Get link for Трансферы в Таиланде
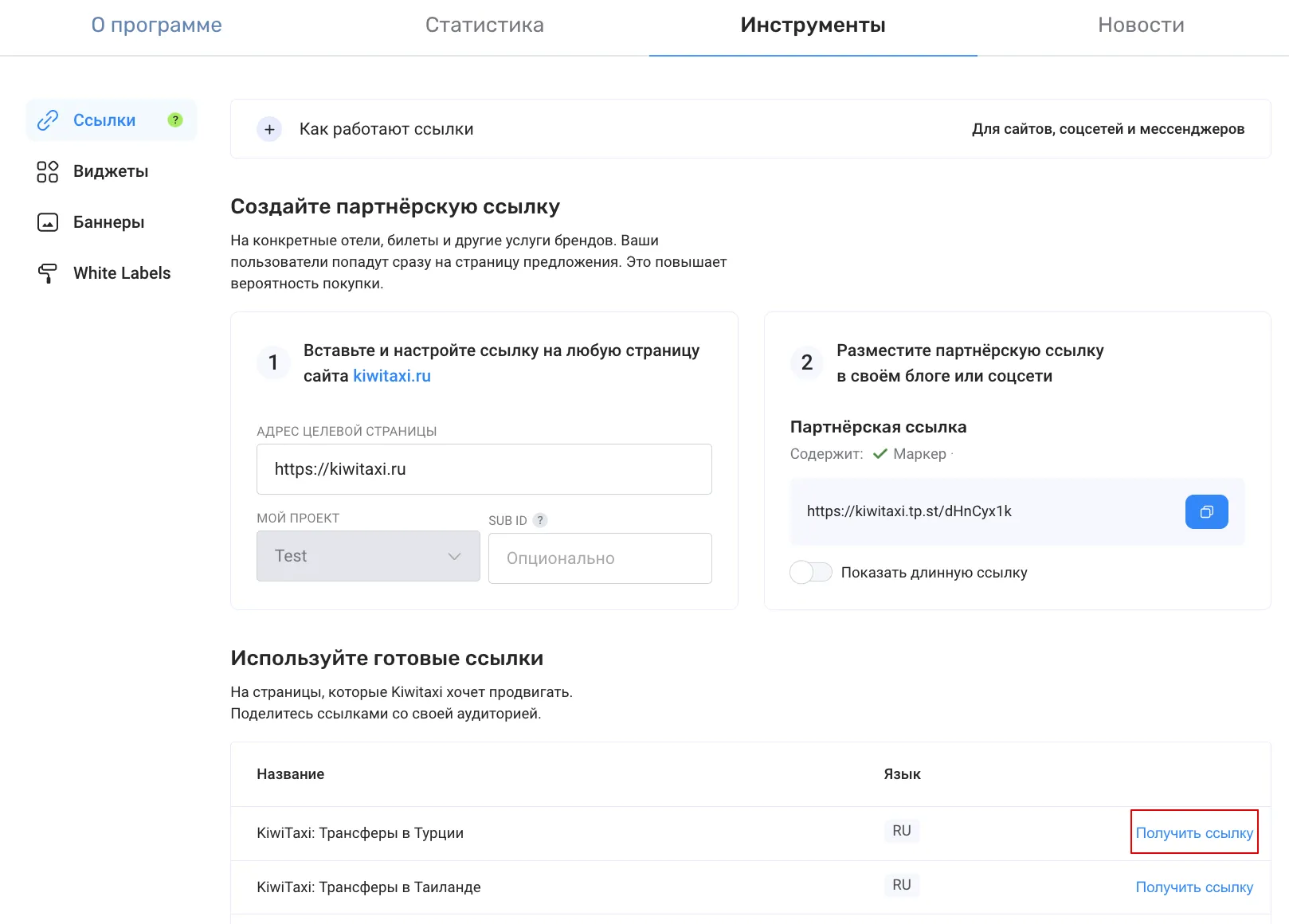Image resolution: width=1289 pixels, height=924 pixels. point(1194,887)
